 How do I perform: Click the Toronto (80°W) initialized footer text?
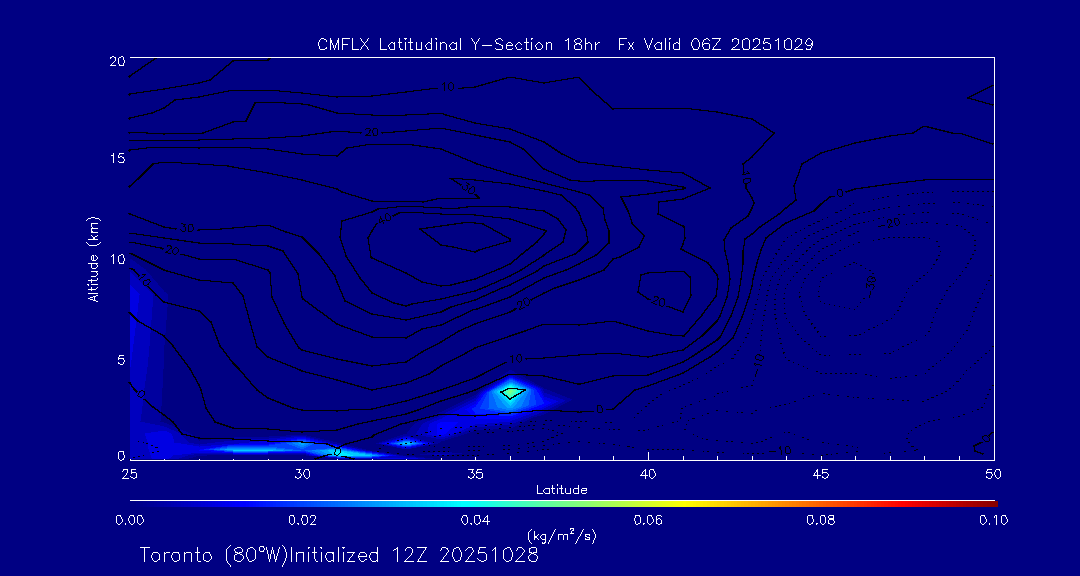pos(339,555)
